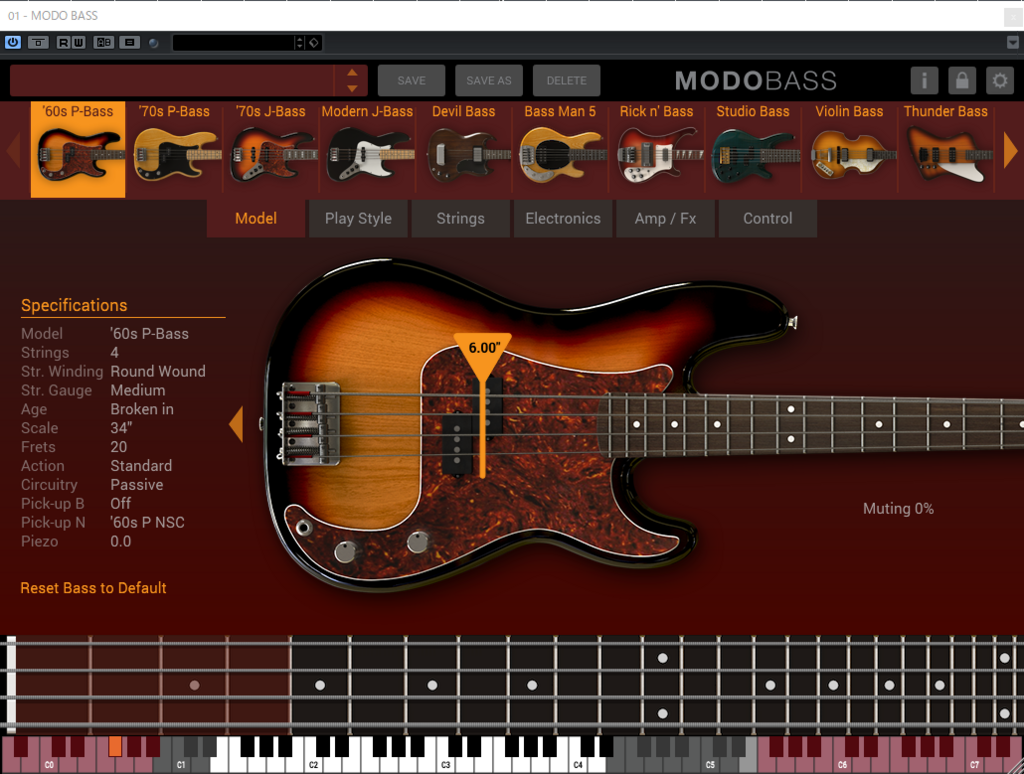Open the Electronics tab

pyautogui.click(x=563, y=219)
